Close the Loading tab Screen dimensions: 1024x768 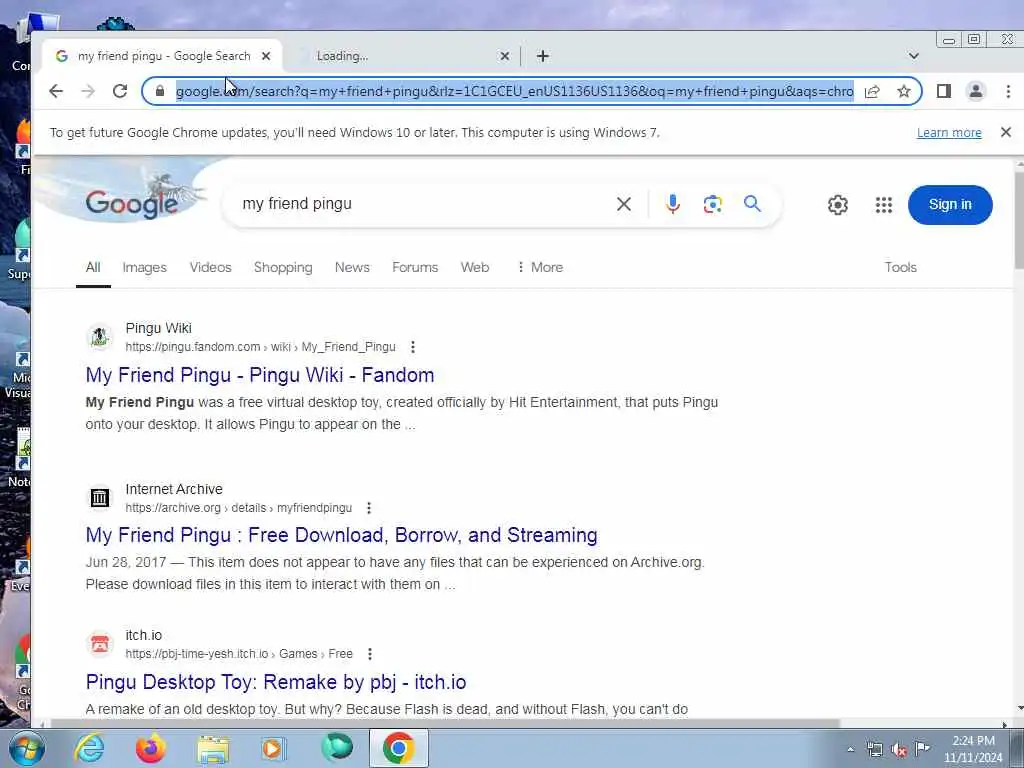click(504, 56)
